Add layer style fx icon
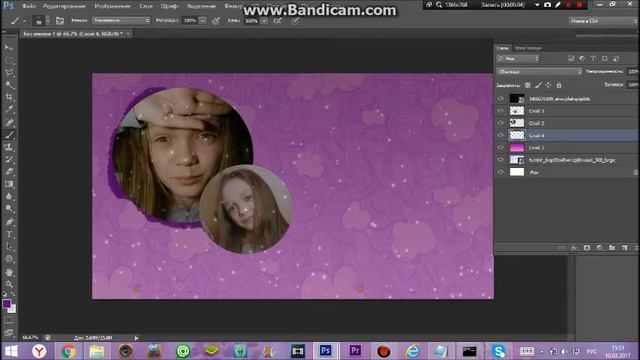Viewport: 640px width, 360px height. coord(574,248)
